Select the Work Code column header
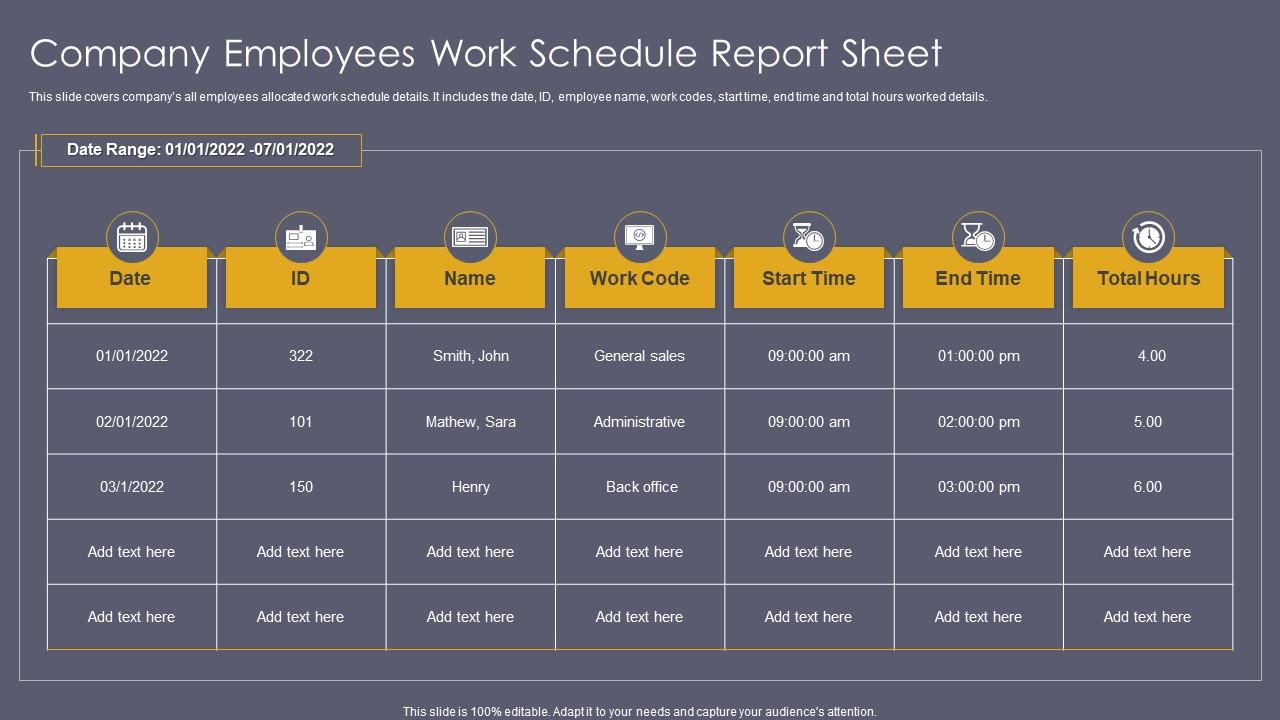This screenshot has height=720, width=1280. pos(639,278)
